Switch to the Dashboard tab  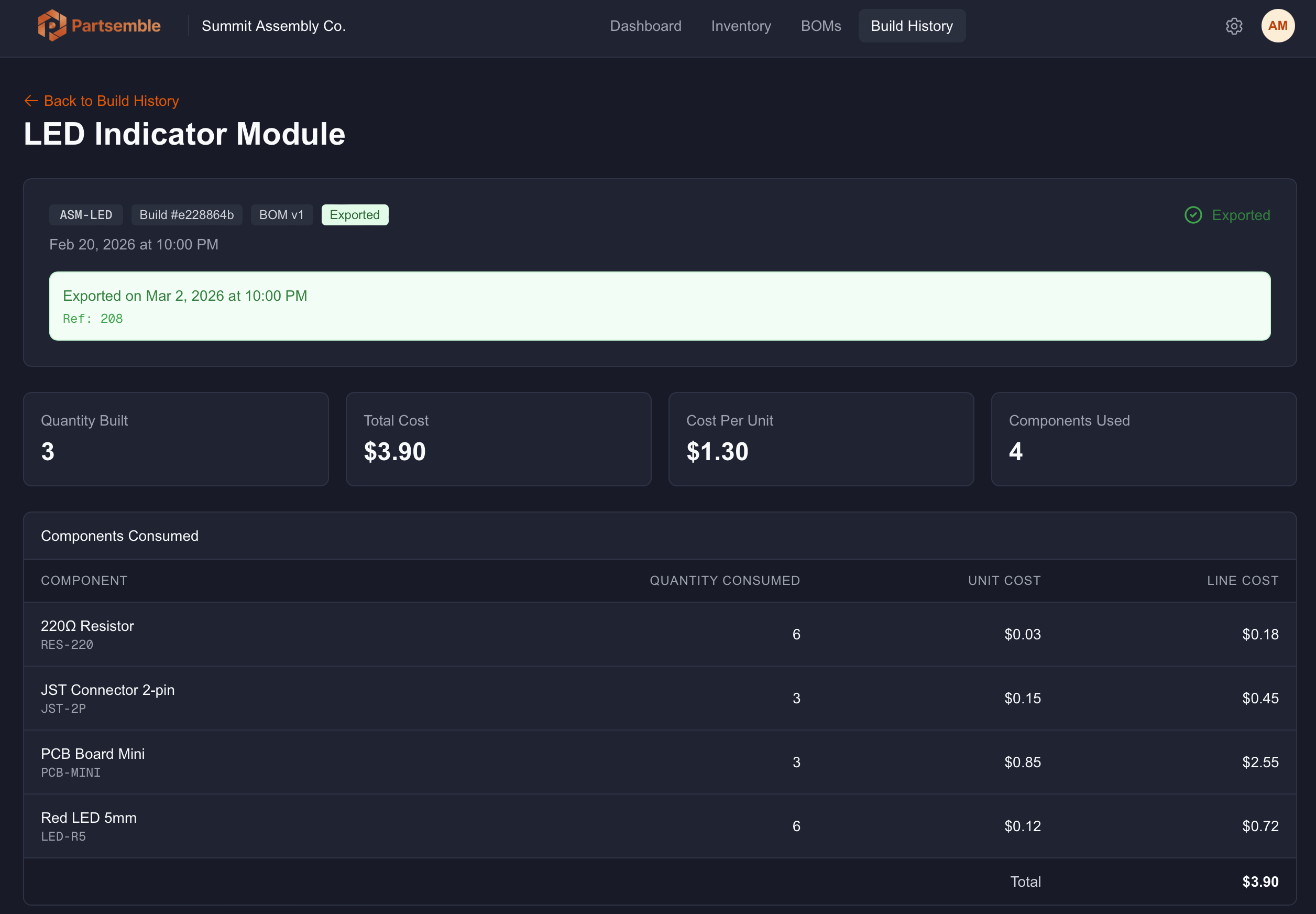[646, 26]
